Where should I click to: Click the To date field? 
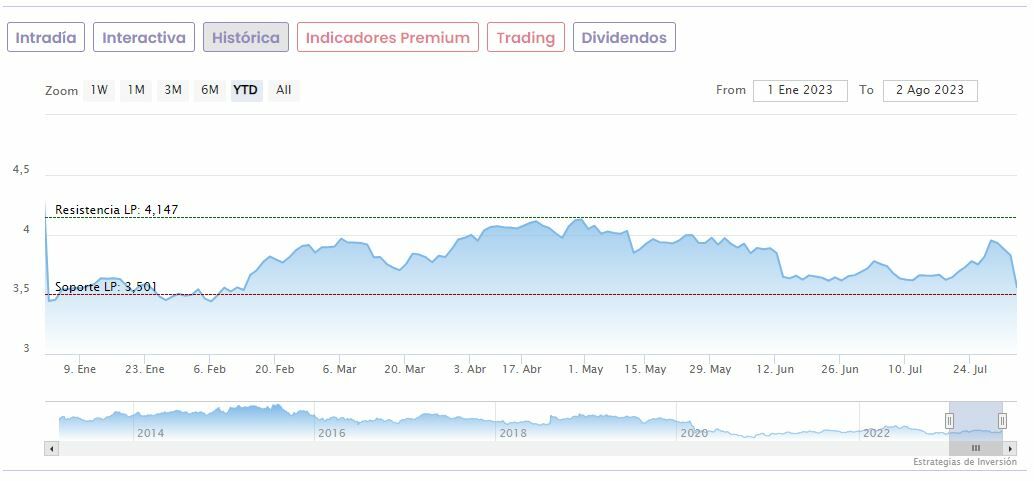pyautogui.click(x=930, y=90)
